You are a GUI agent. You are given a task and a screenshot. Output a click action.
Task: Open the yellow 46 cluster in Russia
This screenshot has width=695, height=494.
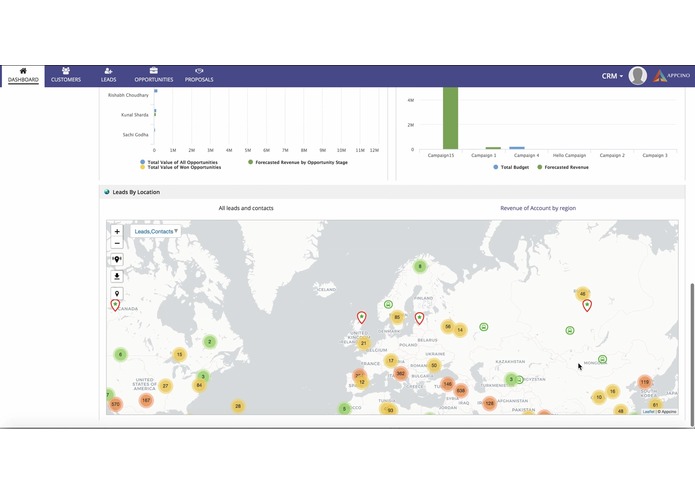[x=582, y=293]
